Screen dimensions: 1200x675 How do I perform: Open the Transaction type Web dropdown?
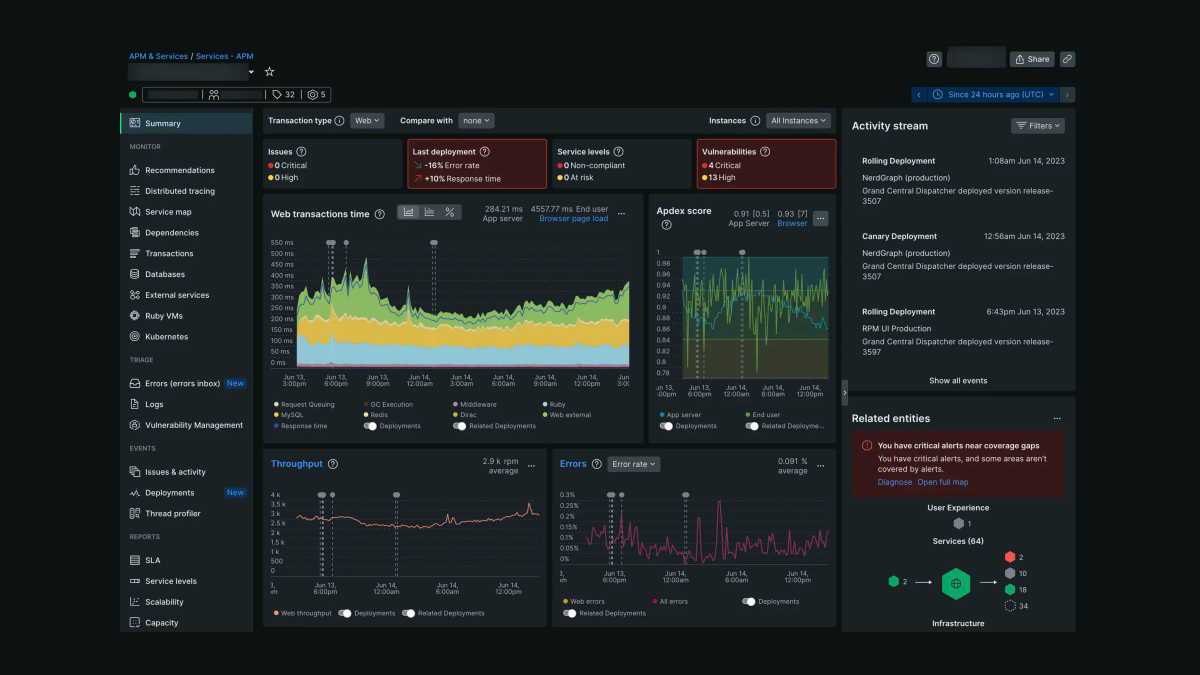[365, 121]
